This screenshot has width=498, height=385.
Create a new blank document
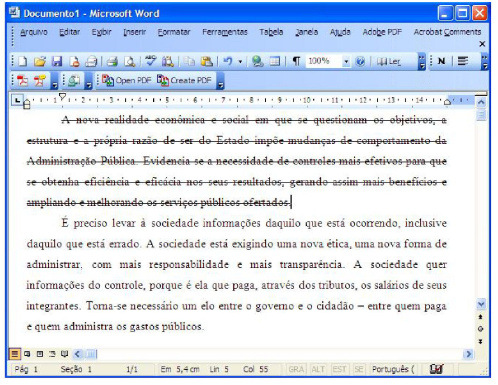click(x=23, y=61)
